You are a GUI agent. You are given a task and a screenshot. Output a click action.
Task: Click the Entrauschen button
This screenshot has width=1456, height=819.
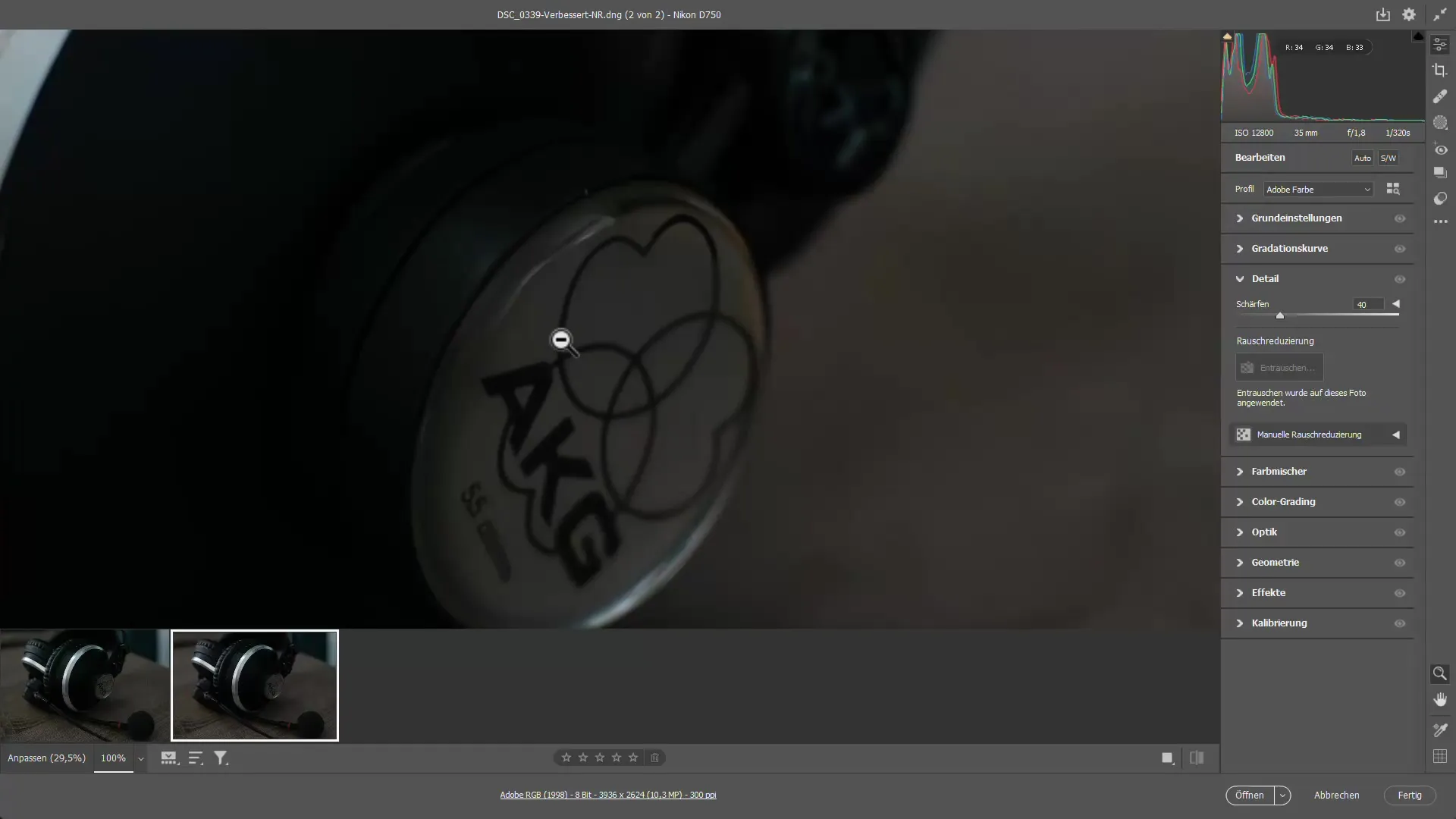(x=1280, y=368)
